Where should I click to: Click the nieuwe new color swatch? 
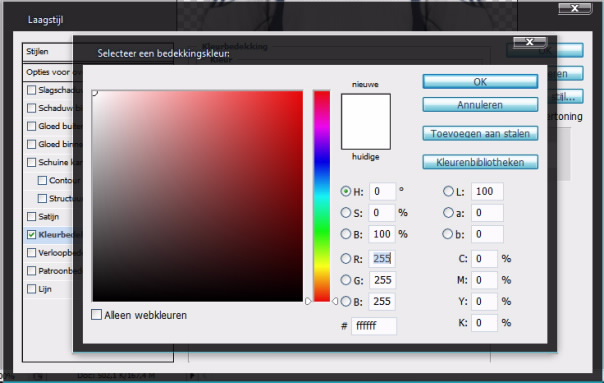coord(366,108)
